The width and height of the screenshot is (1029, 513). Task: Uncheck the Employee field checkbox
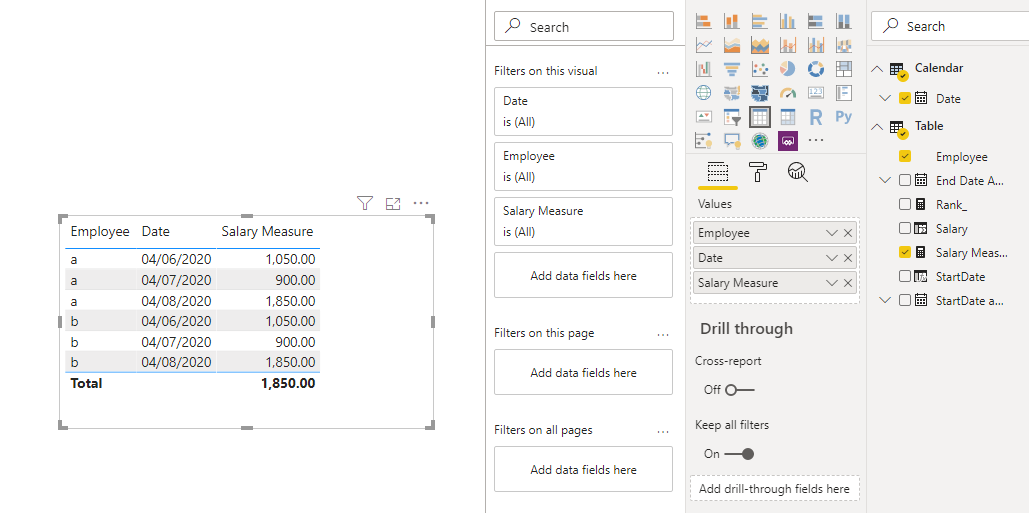(x=905, y=156)
